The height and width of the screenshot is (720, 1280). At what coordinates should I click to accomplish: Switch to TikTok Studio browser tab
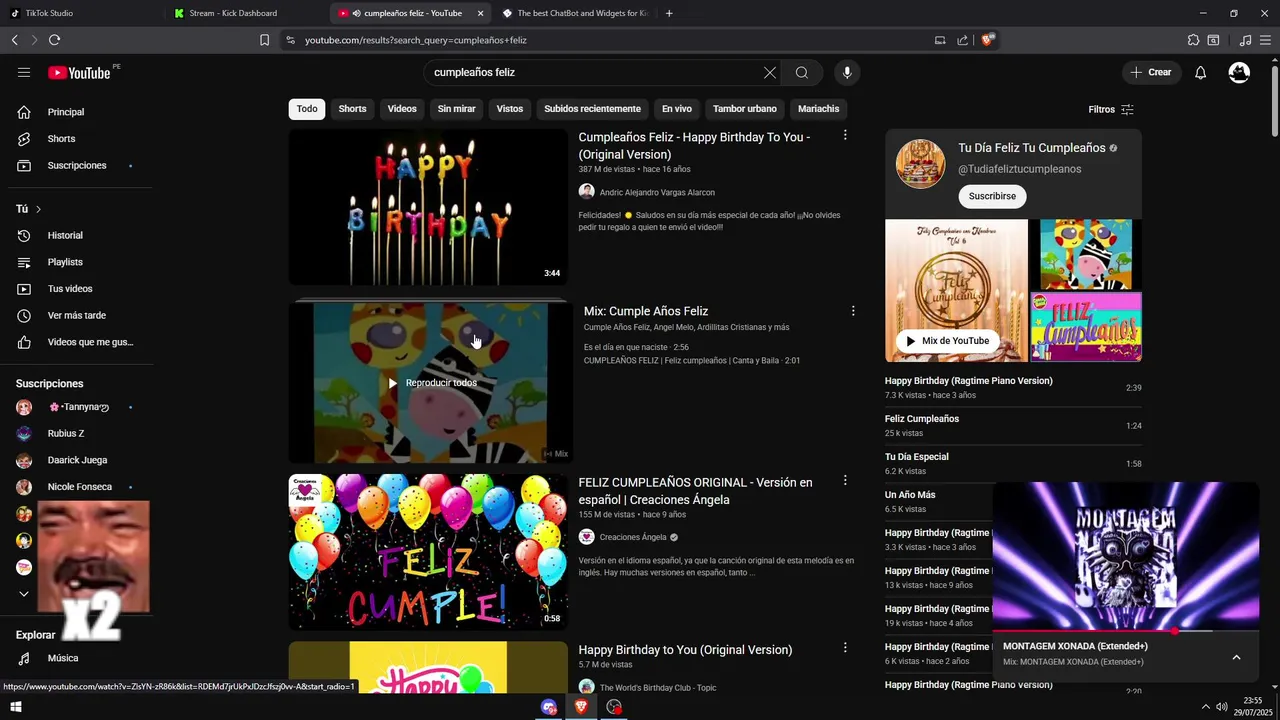click(x=48, y=13)
